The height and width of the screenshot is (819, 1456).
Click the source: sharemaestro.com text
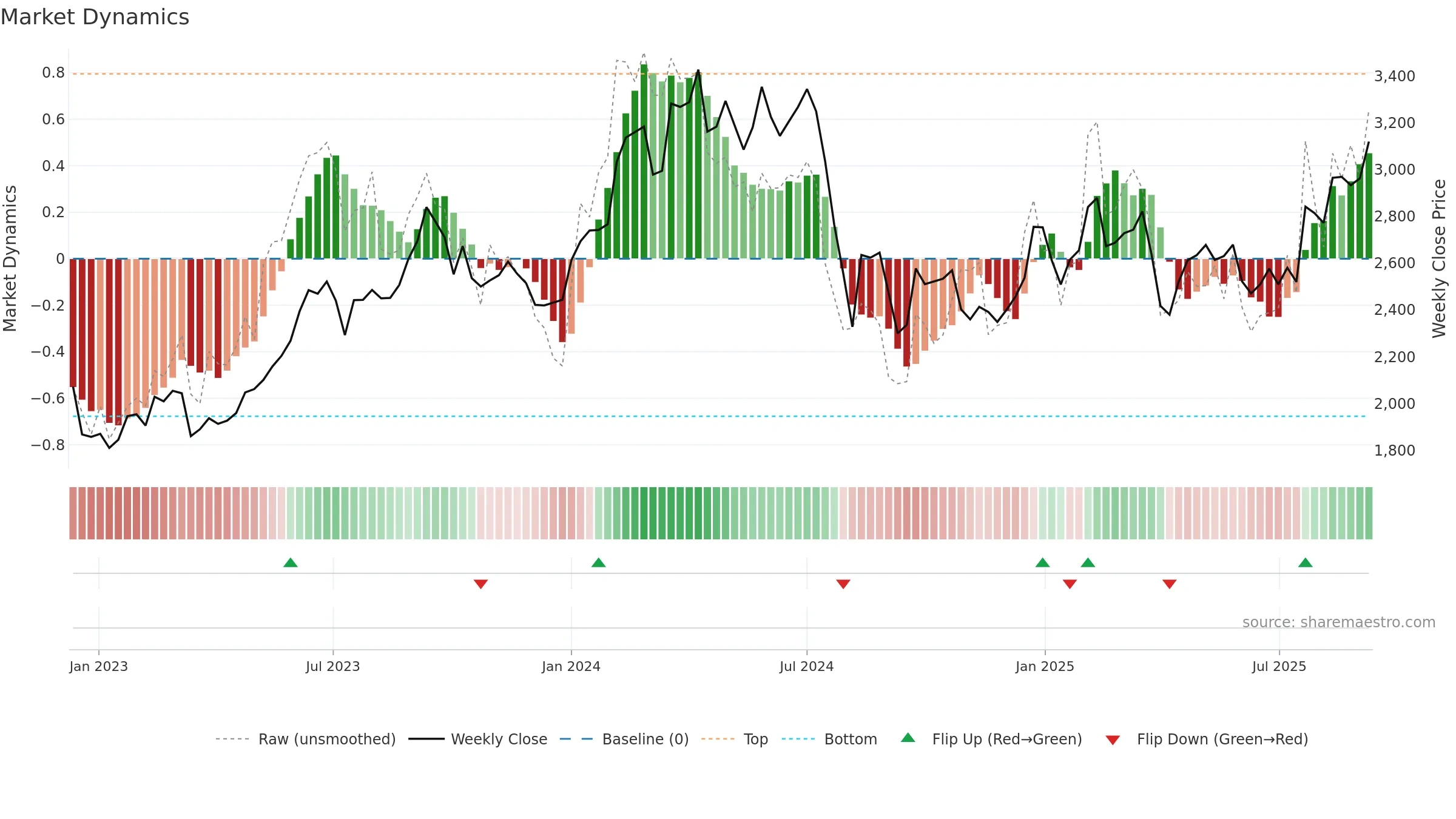click(x=1339, y=622)
